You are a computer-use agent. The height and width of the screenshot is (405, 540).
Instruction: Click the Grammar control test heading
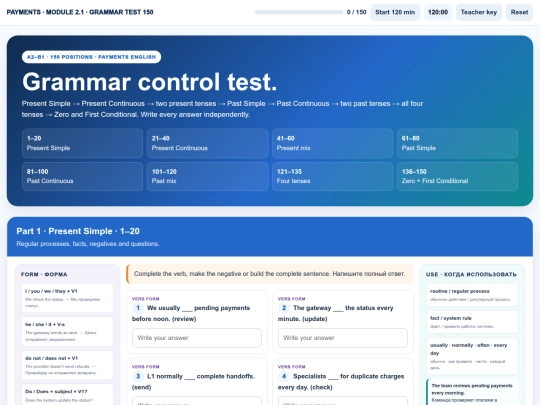149,82
